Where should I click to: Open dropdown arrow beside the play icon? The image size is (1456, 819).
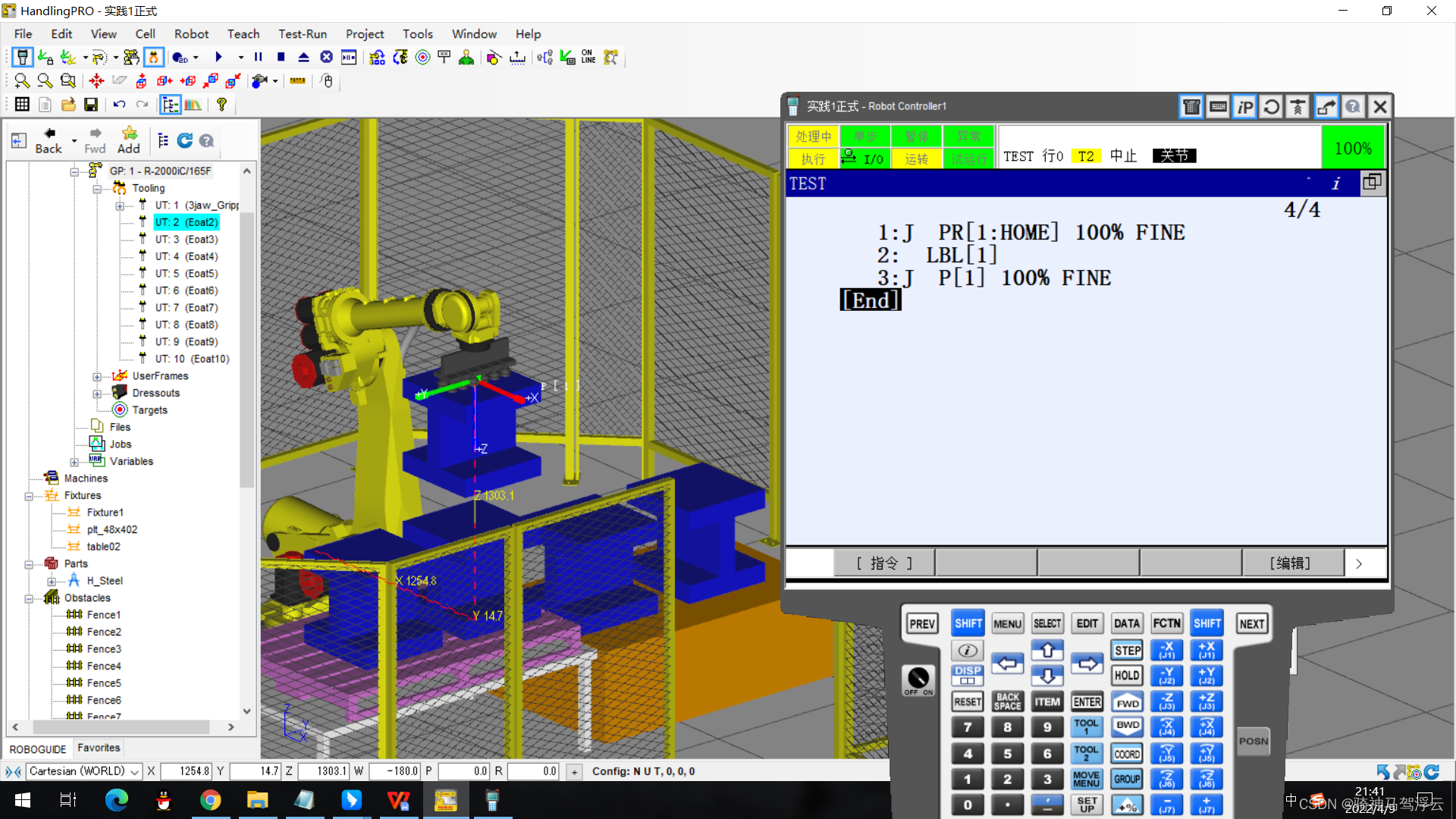240,58
